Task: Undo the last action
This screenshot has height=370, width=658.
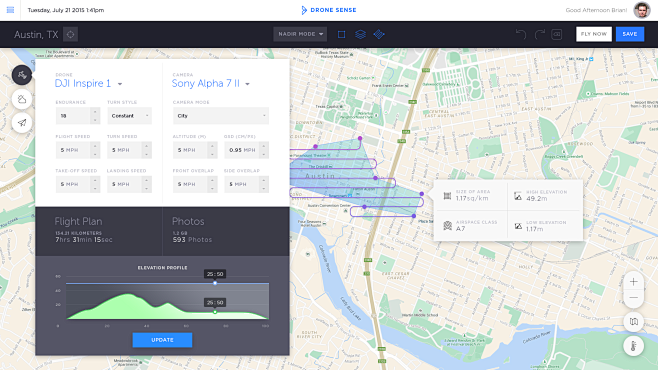Action: tap(521, 34)
